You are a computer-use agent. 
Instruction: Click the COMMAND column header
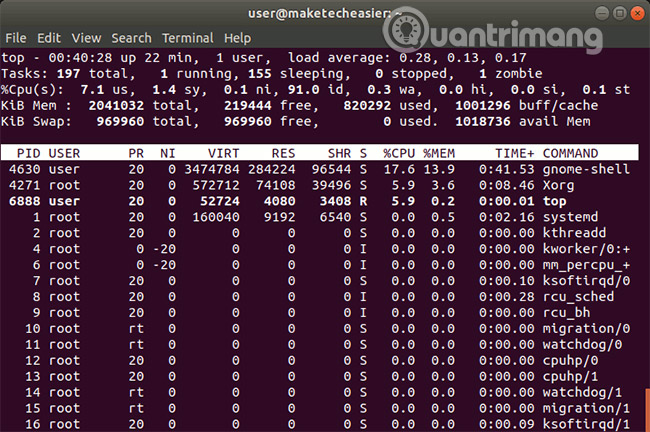[570, 153]
